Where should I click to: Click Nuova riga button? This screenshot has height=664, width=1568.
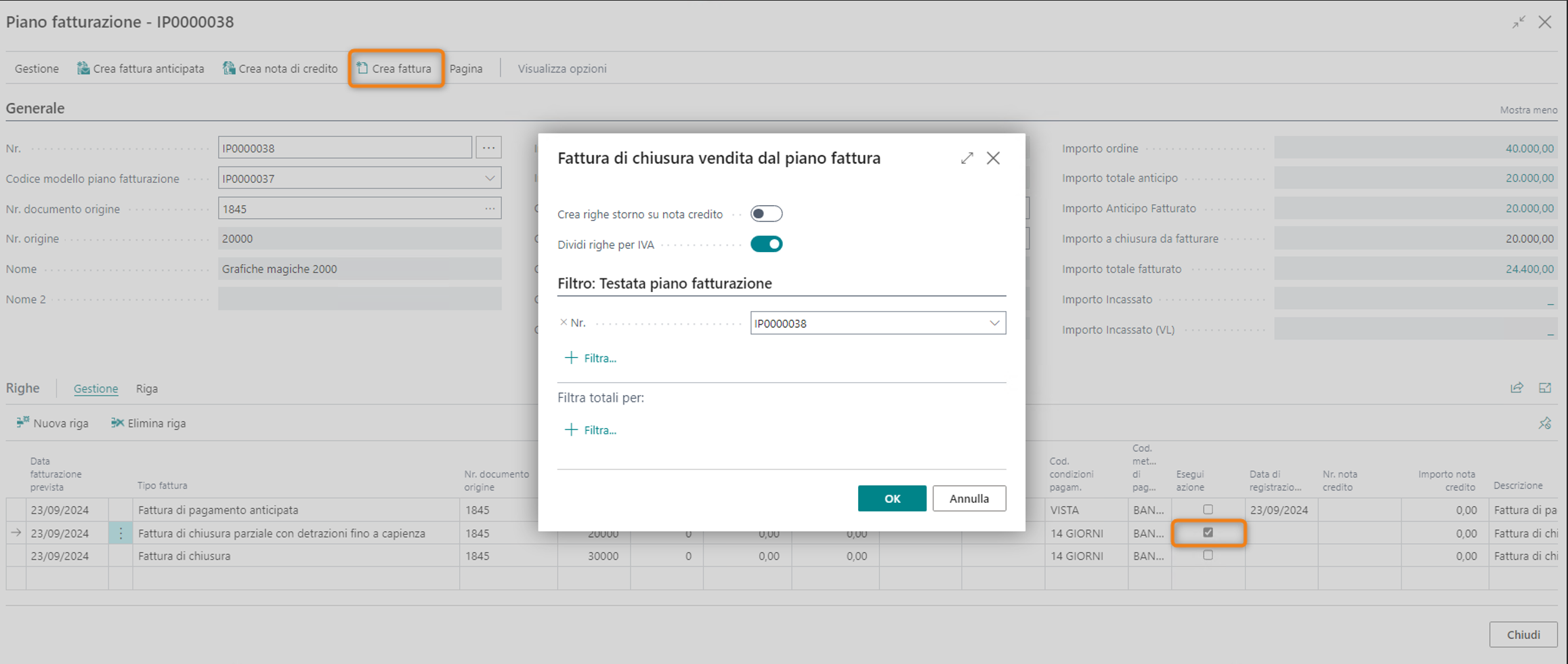click(x=53, y=423)
